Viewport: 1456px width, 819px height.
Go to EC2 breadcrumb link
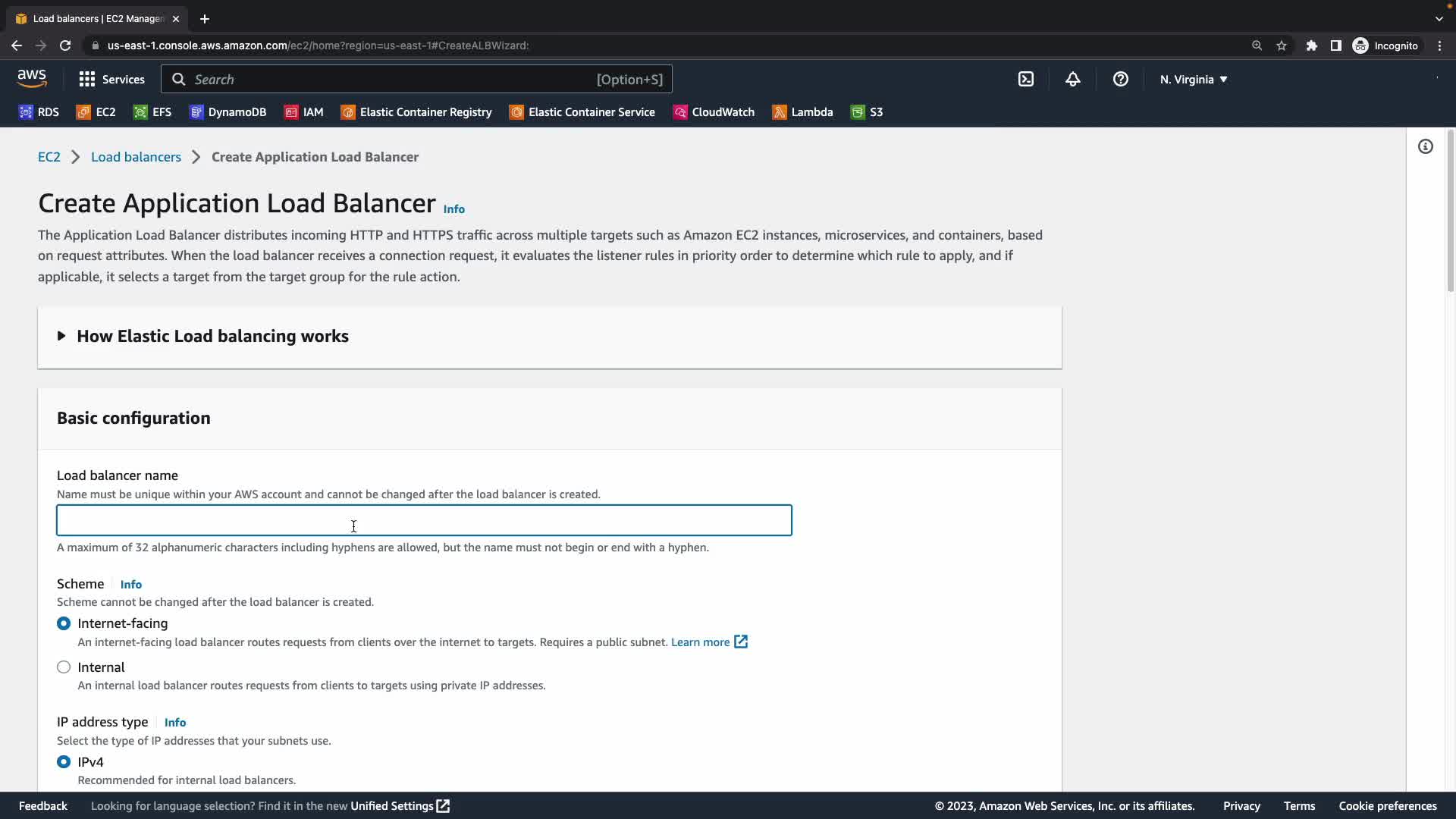click(49, 157)
